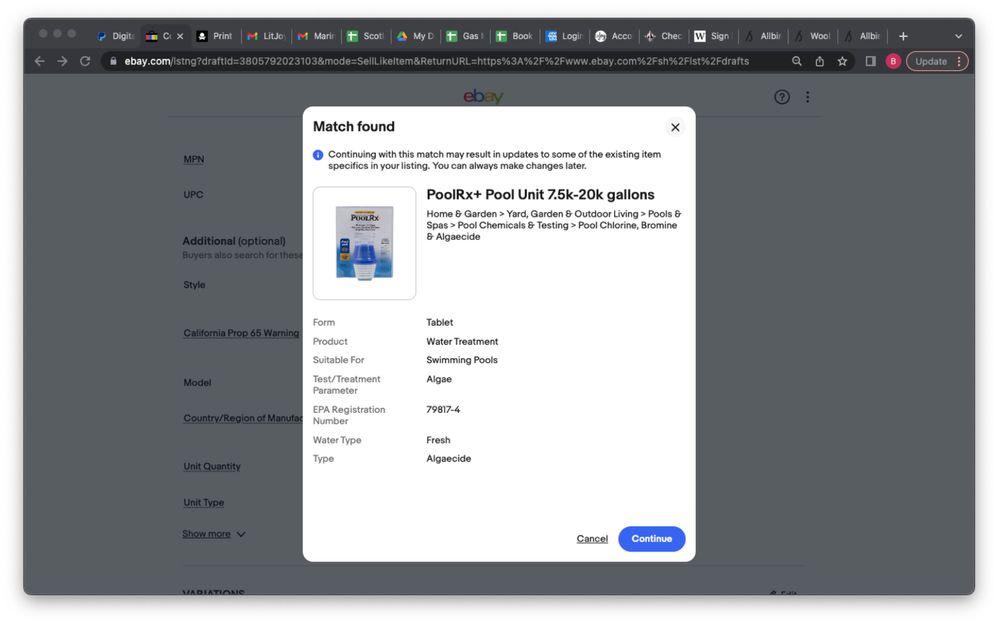Click the info icon beside continuing notice

click(x=318, y=155)
